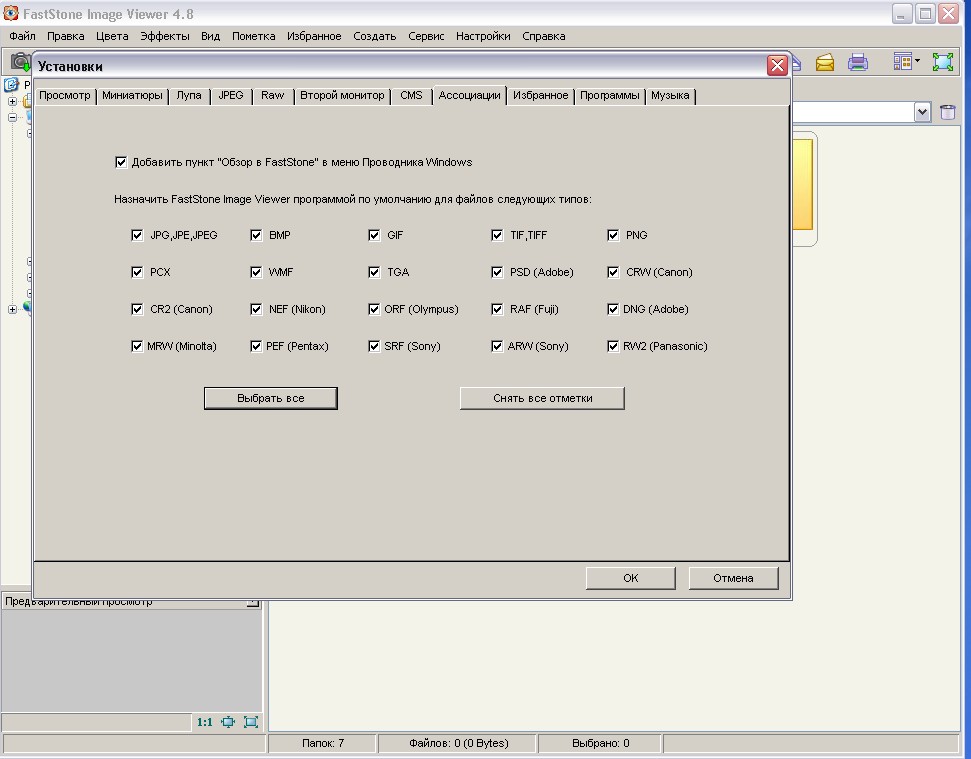
Task: Click the fit-to-window icon in preview panel
Action: coord(228,722)
